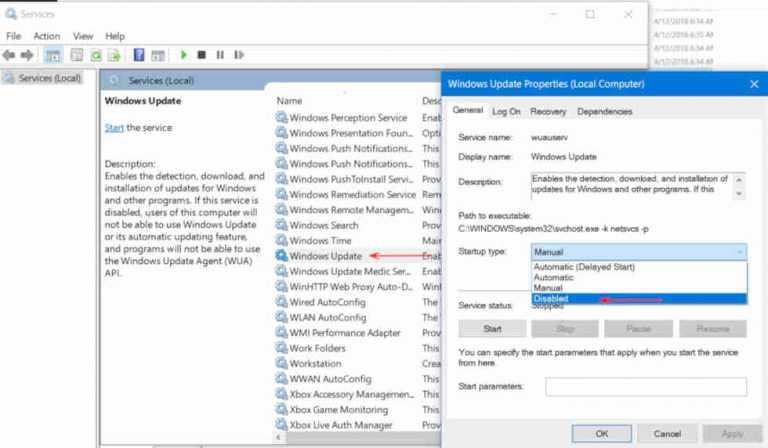Select the Xbox Game Monitoring icon
This screenshot has height=448, width=768.
click(x=281, y=409)
